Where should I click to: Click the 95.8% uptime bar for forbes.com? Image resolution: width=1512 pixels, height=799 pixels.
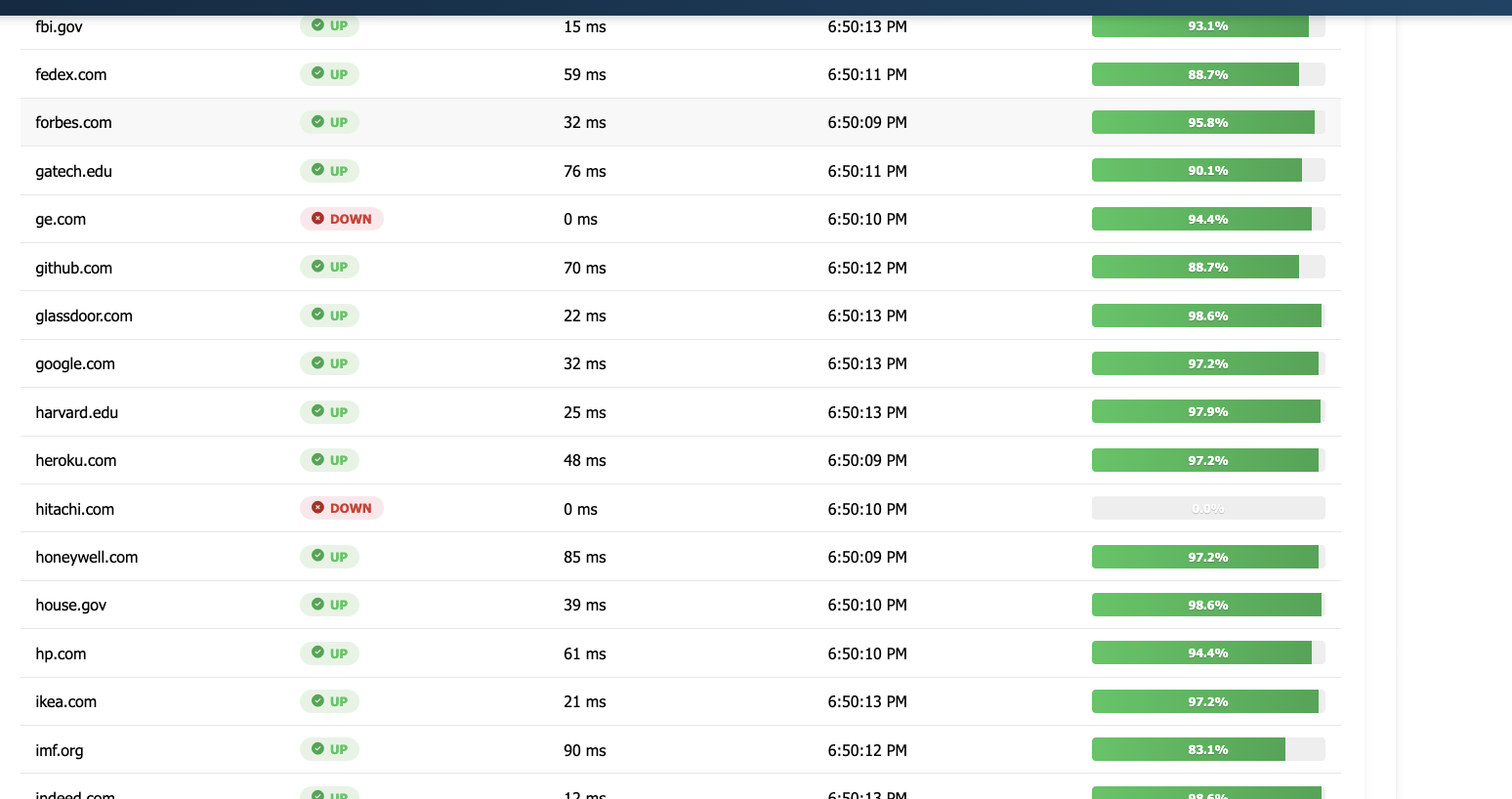(x=1208, y=122)
